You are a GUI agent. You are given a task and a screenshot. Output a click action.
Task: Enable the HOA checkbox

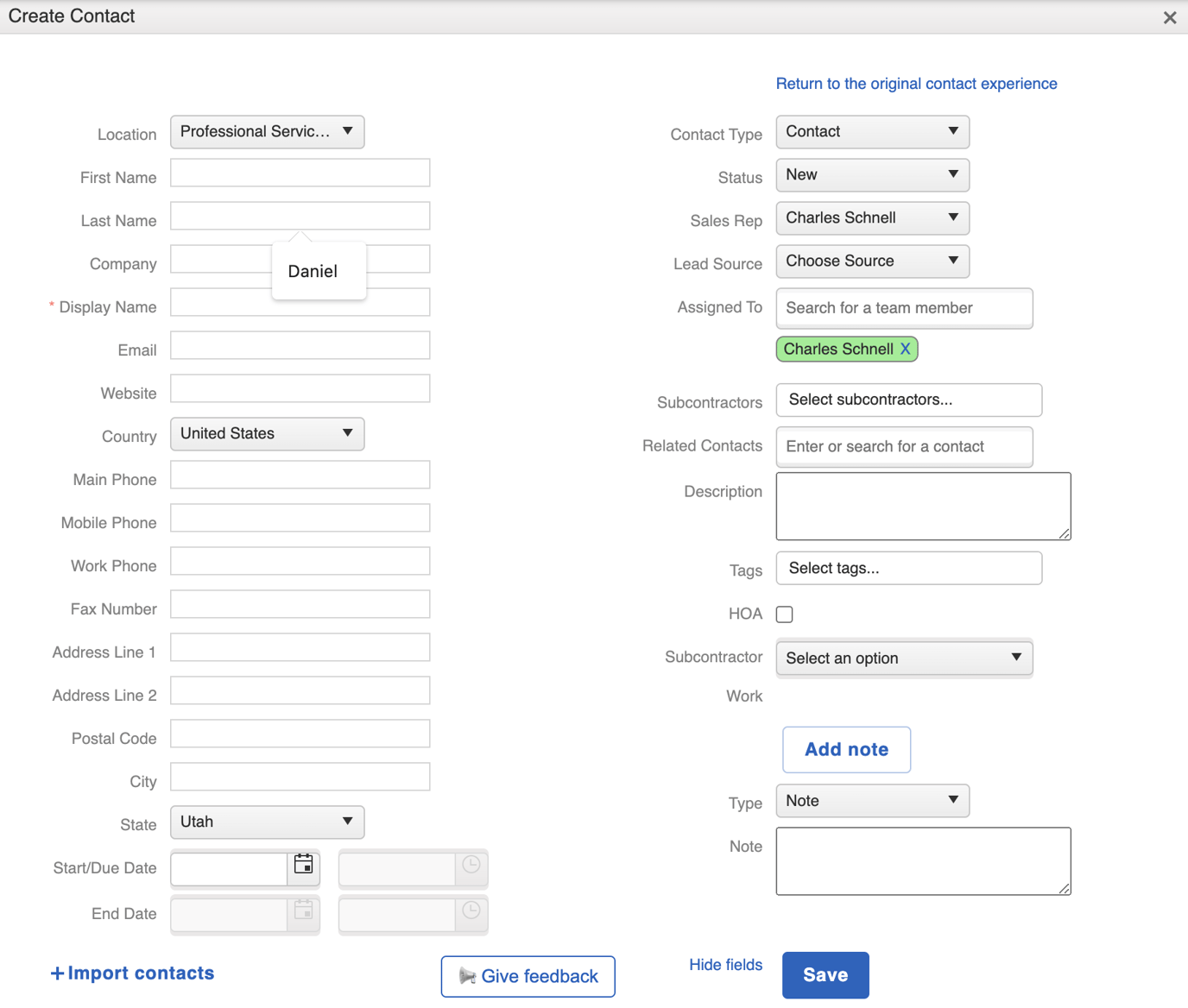[x=785, y=614]
